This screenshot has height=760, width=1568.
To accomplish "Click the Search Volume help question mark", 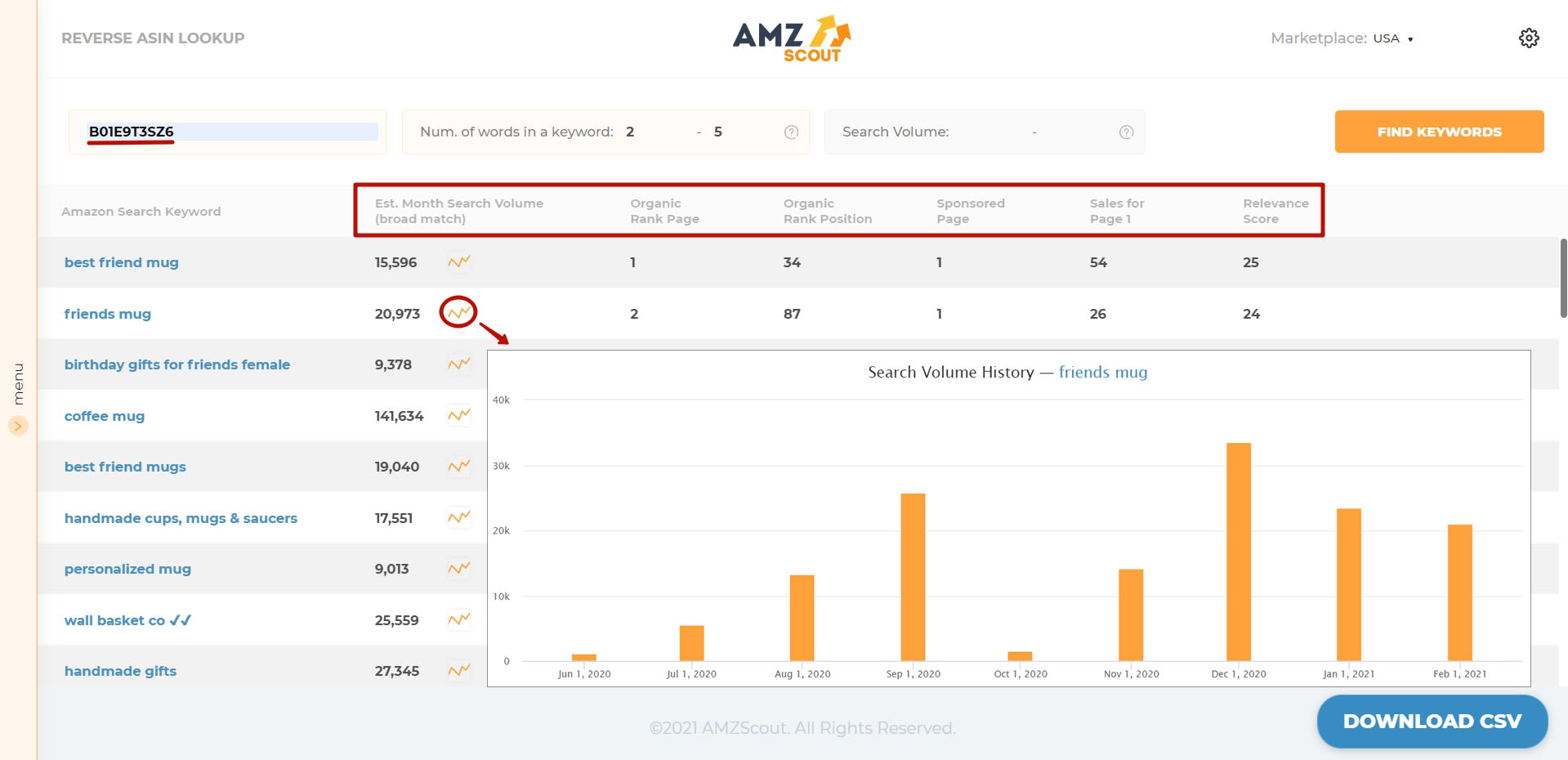I will 1125,132.
